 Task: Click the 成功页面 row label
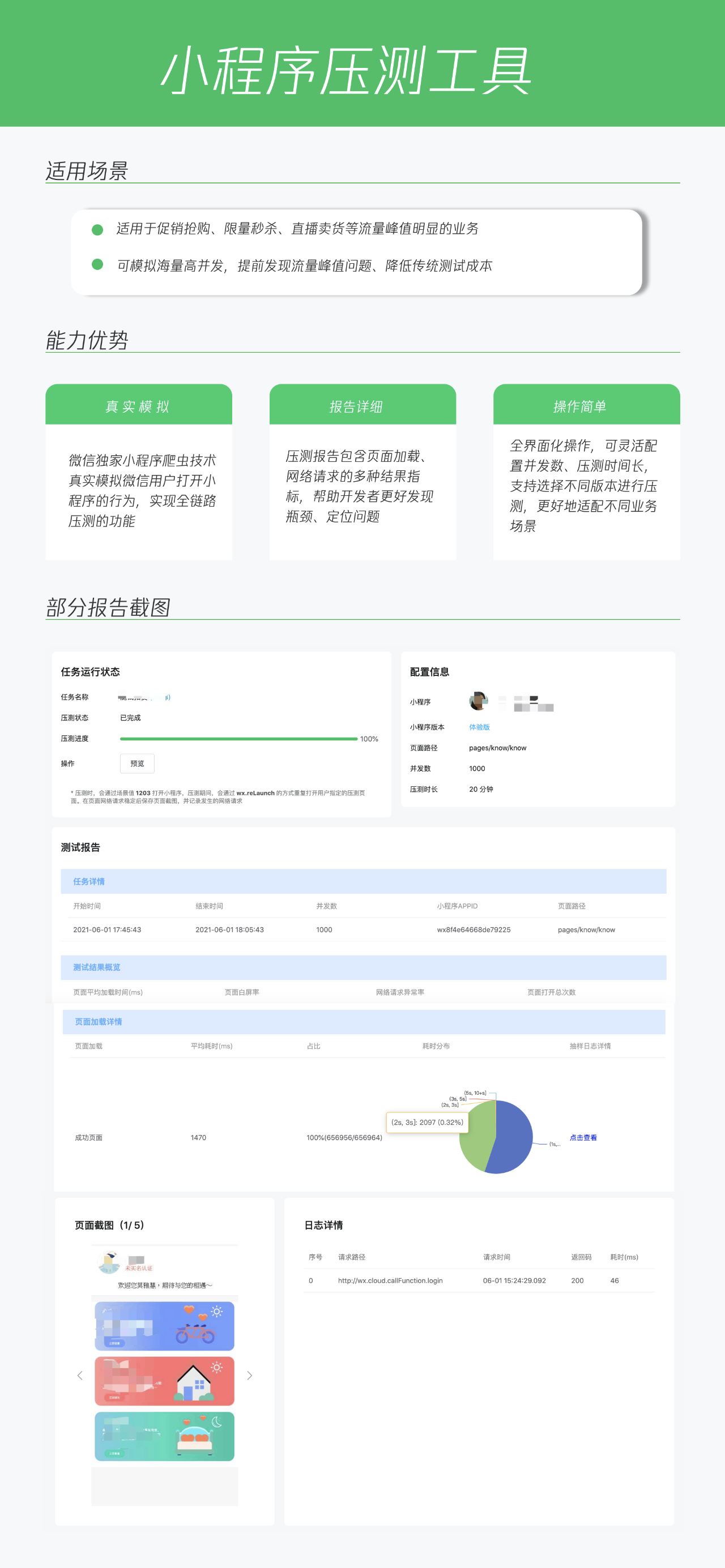click(88, 1137)
